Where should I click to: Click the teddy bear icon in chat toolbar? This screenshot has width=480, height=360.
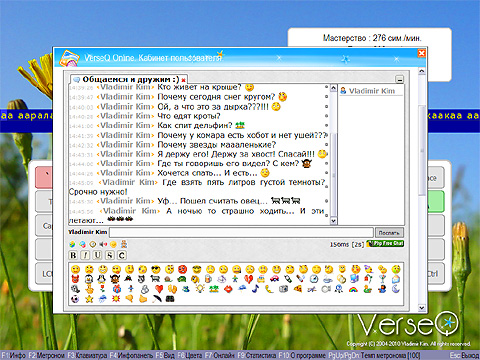tap(124, 244)
